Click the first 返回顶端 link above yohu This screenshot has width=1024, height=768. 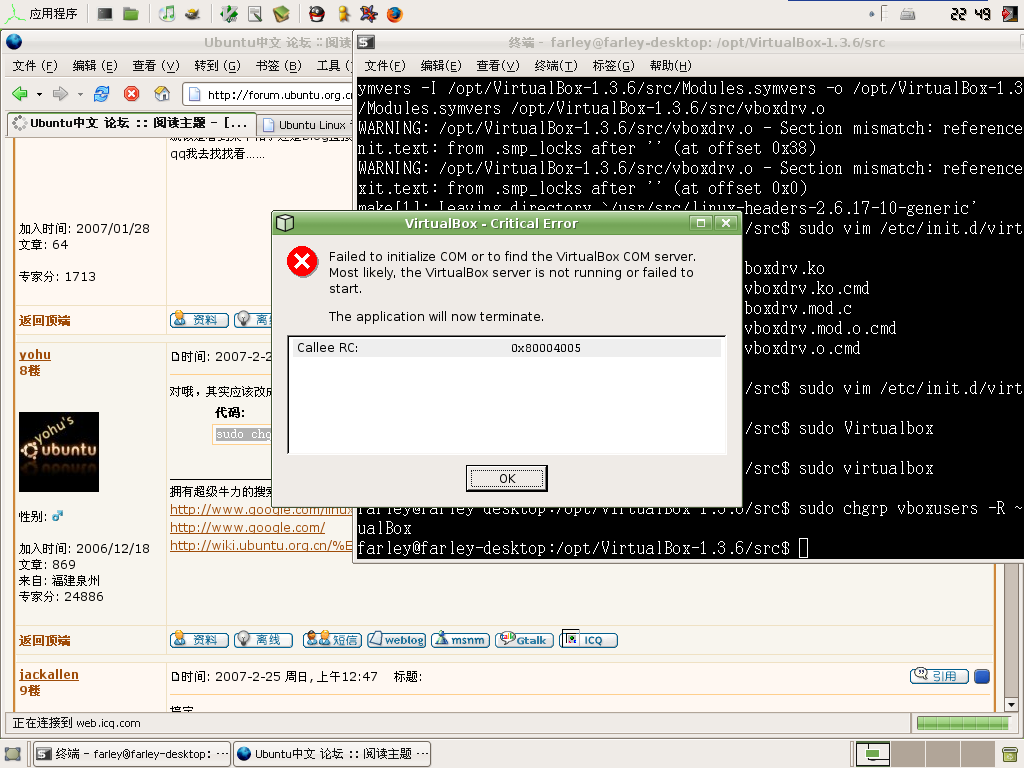click(x=44, y=321)
